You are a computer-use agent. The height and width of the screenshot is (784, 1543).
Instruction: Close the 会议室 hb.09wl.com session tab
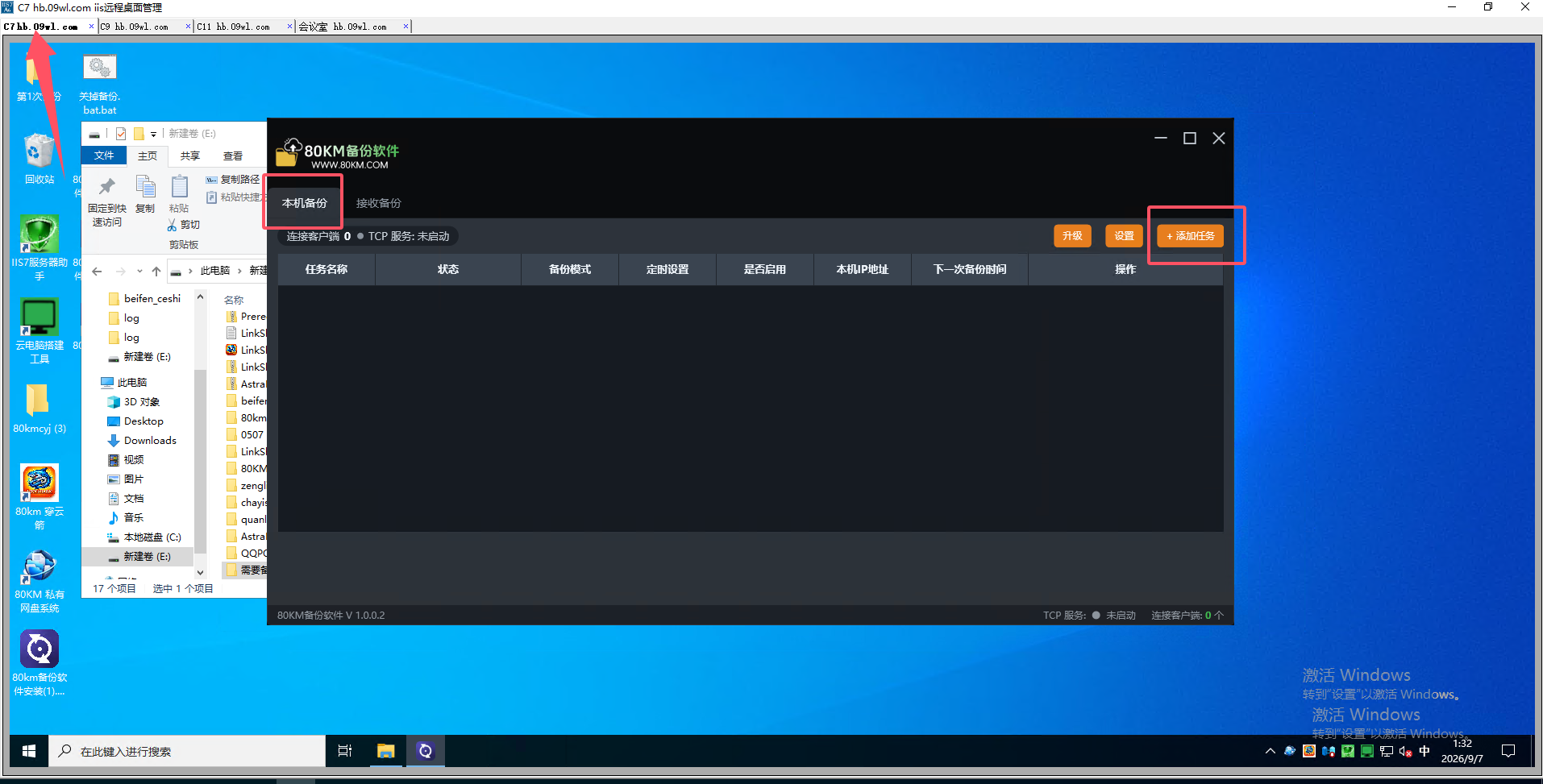(406, 27)
